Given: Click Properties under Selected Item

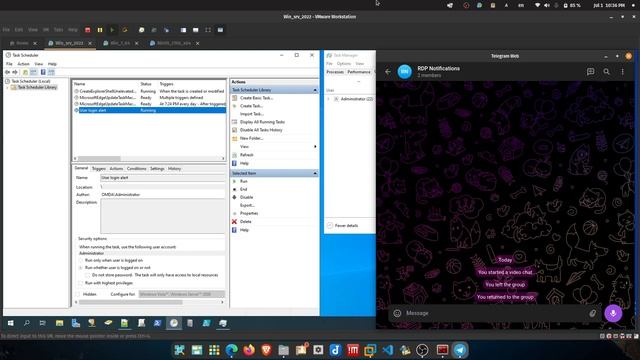Looking at the screenshot, I should pyautogui.click(x=249, y=213).
